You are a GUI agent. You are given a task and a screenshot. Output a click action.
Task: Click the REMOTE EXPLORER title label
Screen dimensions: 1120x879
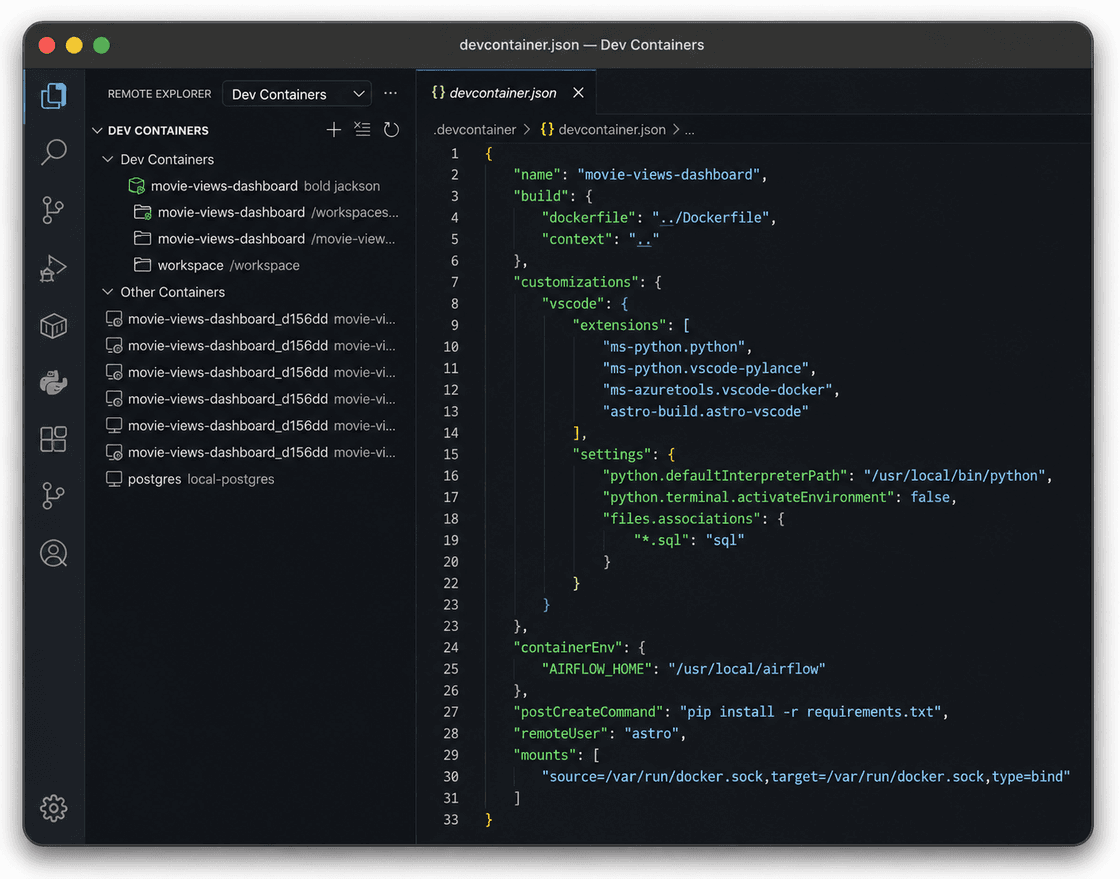(159, 94)
